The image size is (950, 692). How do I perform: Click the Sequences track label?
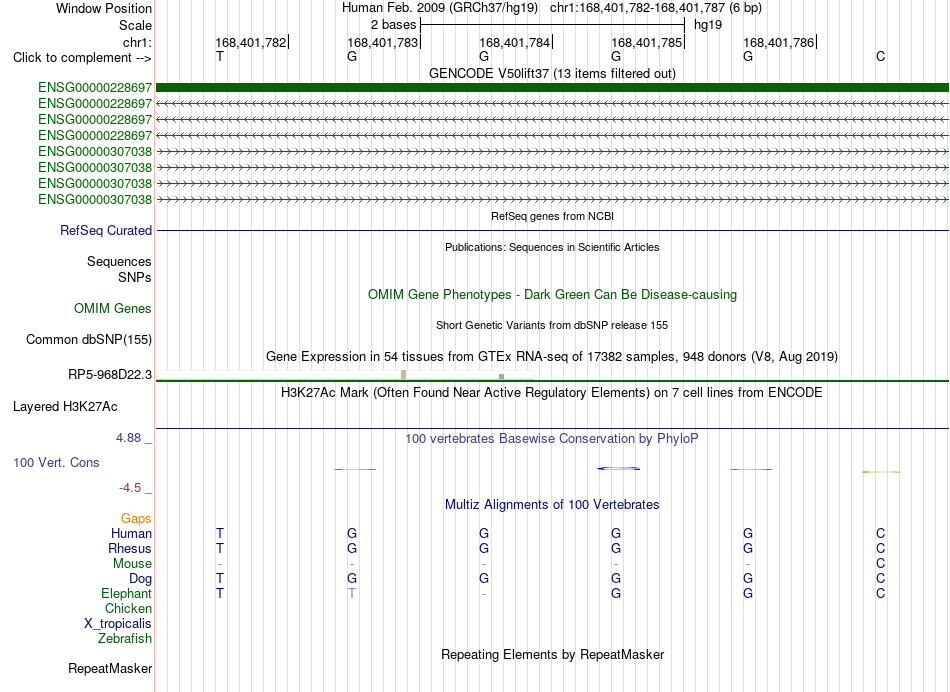pyautogui.click(x=119, y=261)
